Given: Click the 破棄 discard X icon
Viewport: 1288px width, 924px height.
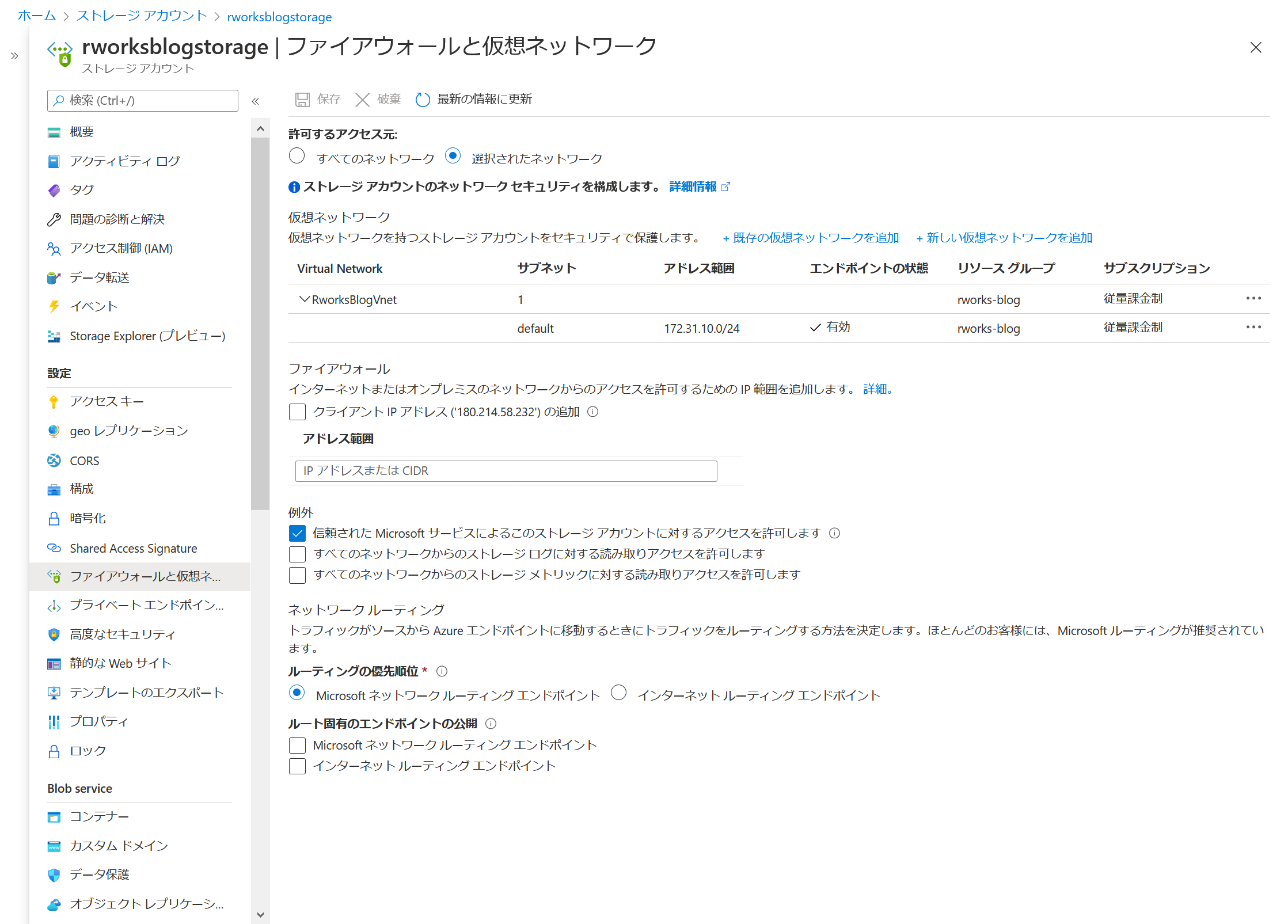Looking at the screenshot, I should [362, 100].
